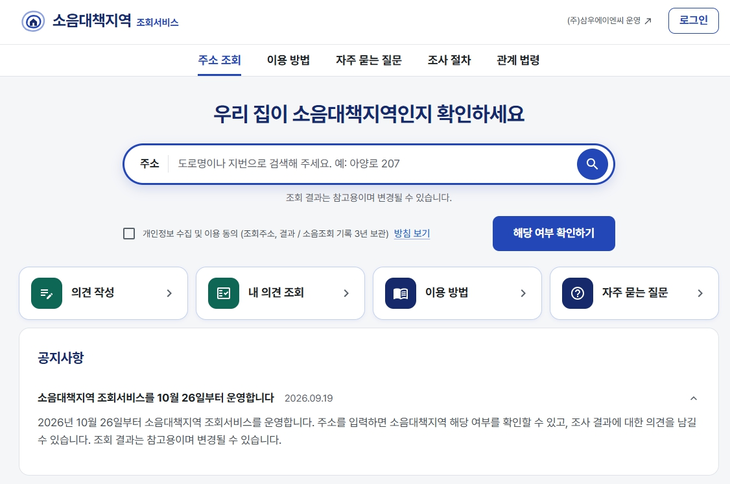Click the 로그인 button
730x484 pixels.
(693, 20)
